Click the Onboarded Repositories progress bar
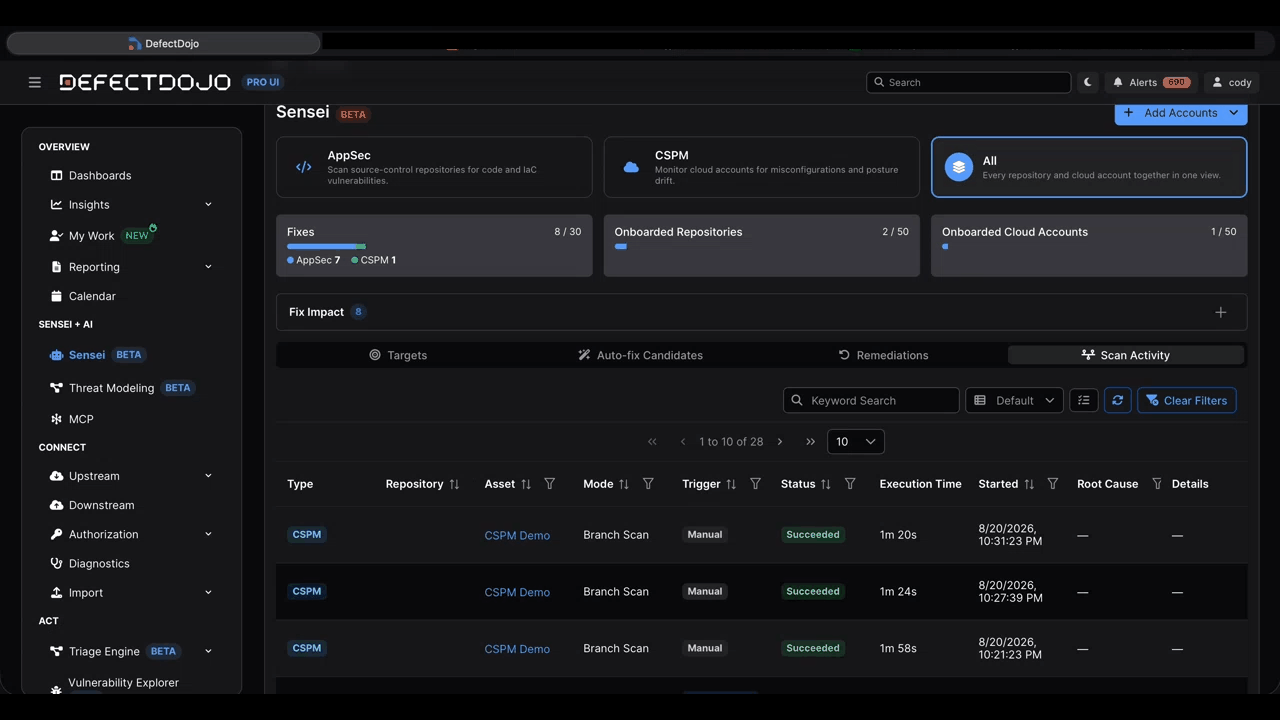Screen dimensions: 1280x720 click(621, 246)
